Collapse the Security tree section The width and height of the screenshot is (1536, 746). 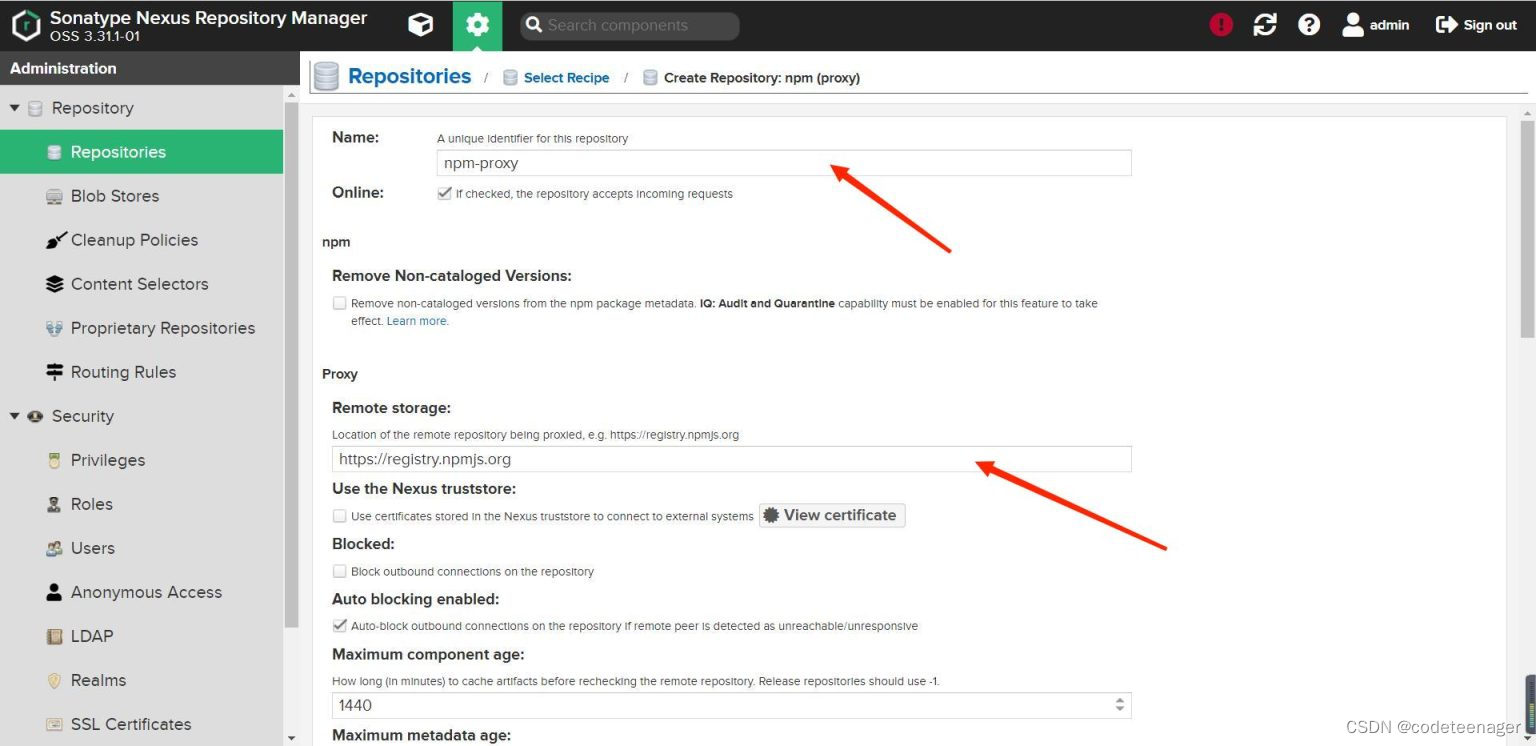pos(15,416)
